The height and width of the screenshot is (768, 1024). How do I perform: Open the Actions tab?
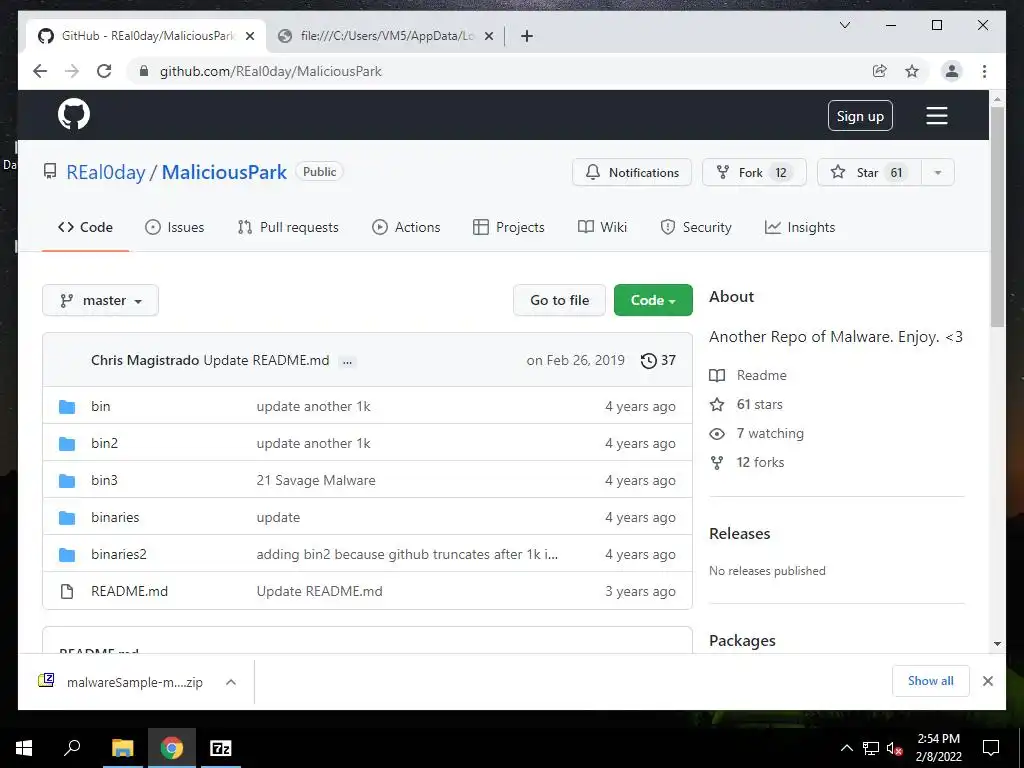tap(406, 227)
